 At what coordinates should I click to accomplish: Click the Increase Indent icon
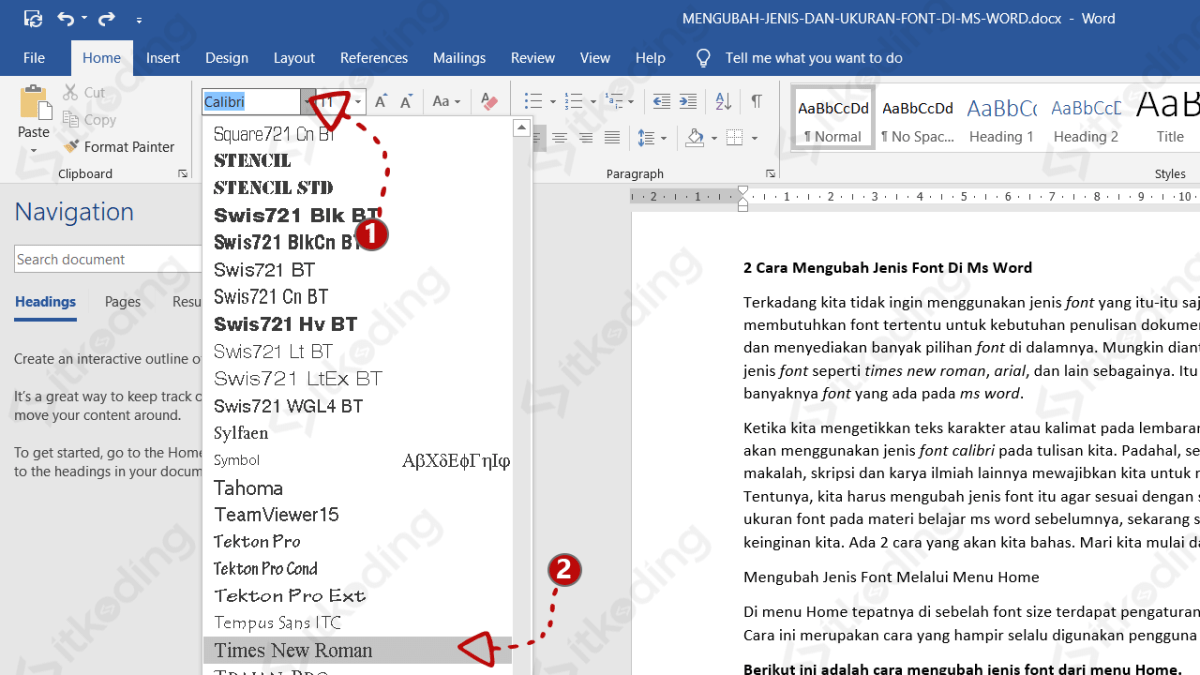pos(688,102)
